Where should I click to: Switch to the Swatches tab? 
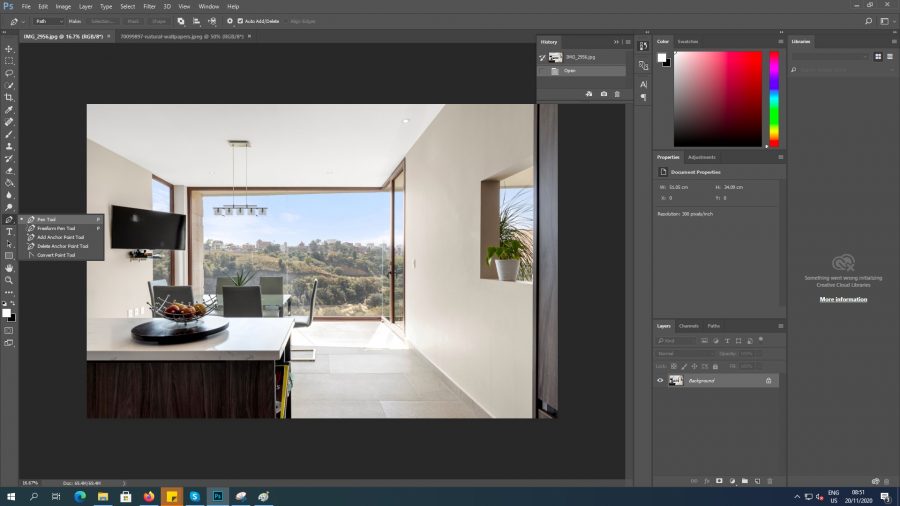[x=688, y=41]
